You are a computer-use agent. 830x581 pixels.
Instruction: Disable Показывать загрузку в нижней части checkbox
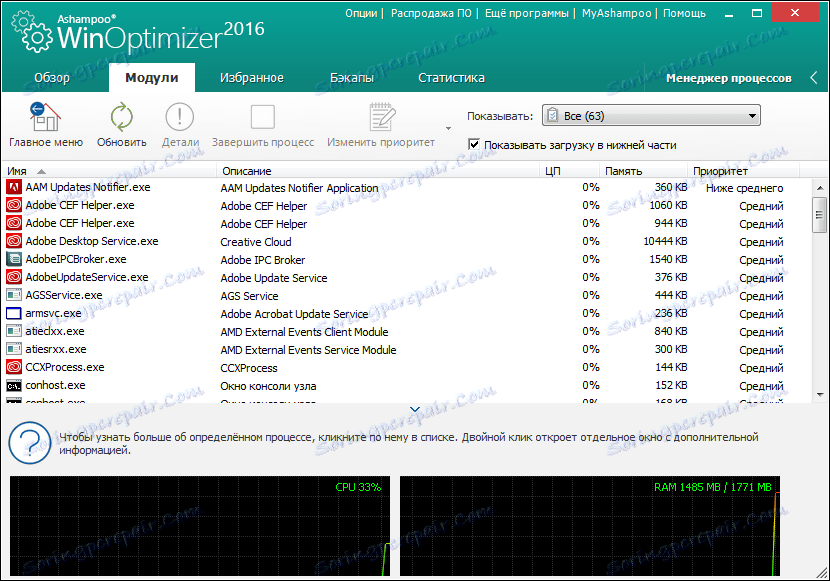coord(474,144)
